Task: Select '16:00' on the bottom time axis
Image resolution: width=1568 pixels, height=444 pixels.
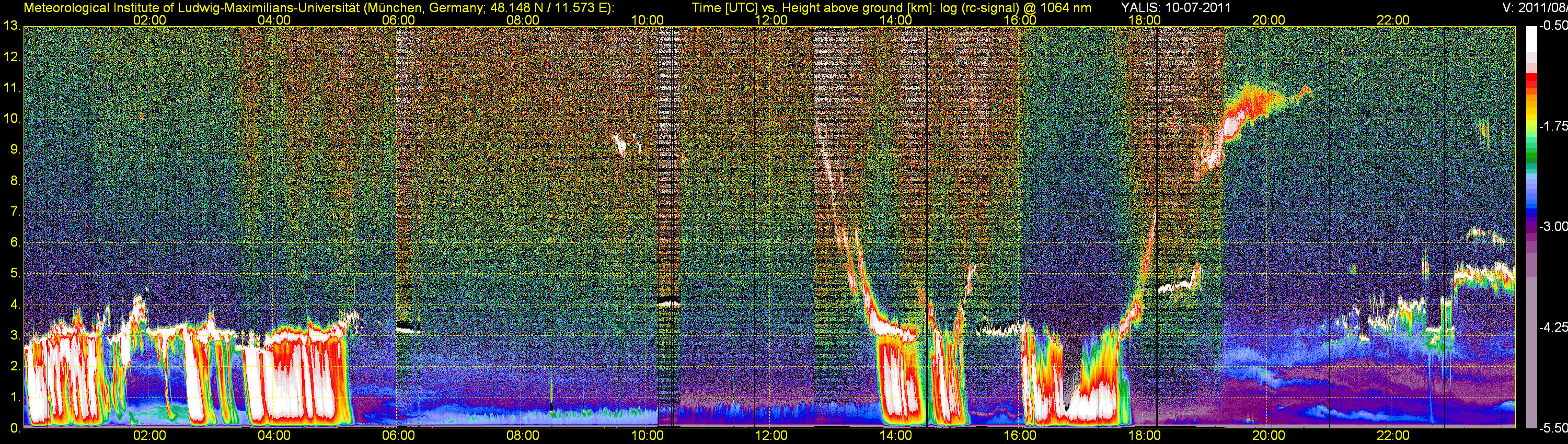Action: 1020,436
